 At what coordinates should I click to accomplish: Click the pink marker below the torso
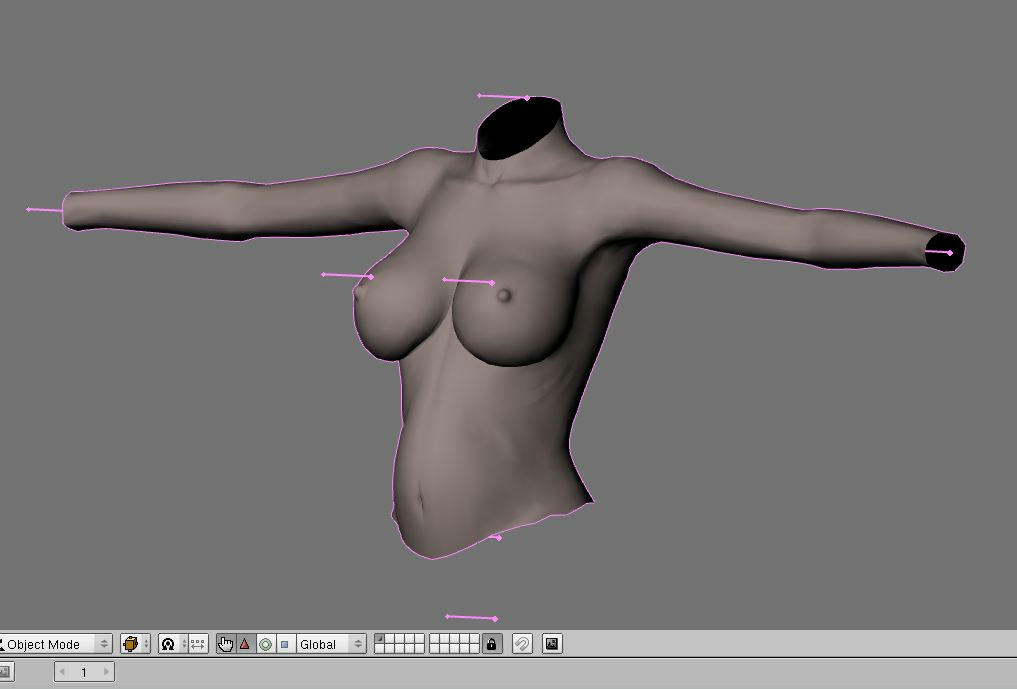472,618
